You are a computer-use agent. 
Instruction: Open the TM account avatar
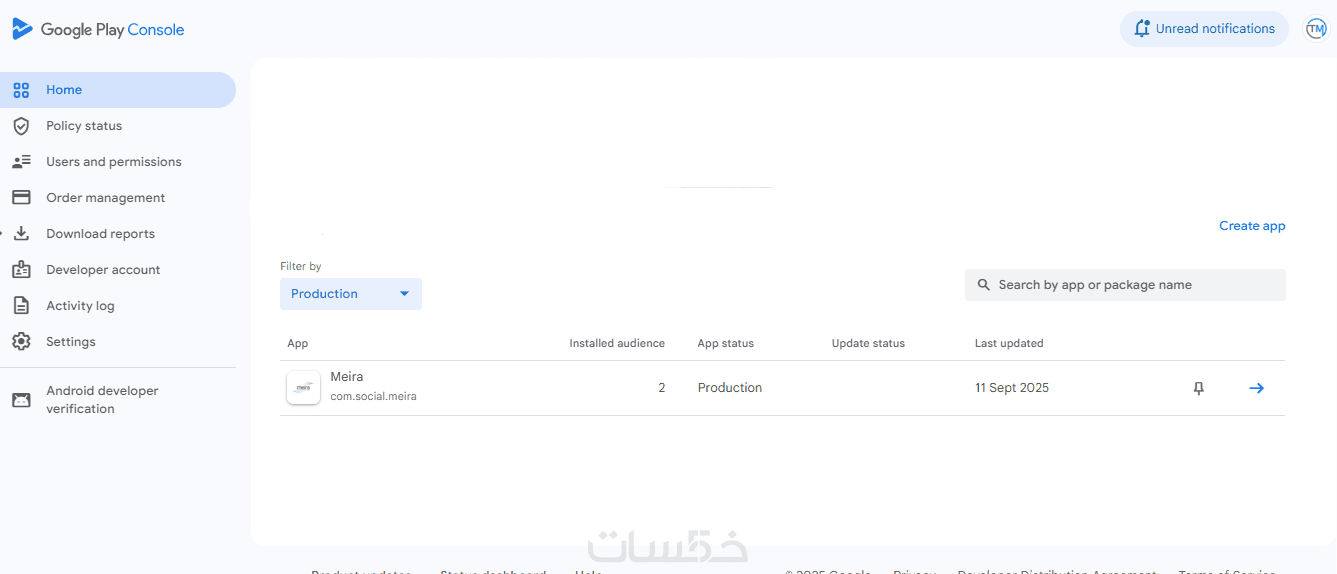point(1316,29)
